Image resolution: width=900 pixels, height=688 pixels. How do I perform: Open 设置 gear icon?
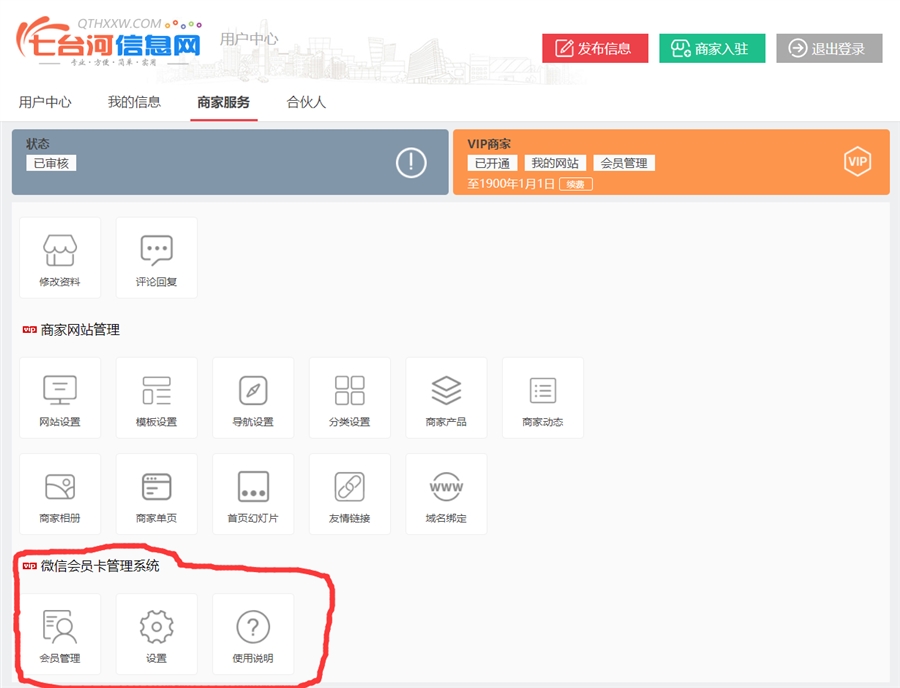(156, 627)
